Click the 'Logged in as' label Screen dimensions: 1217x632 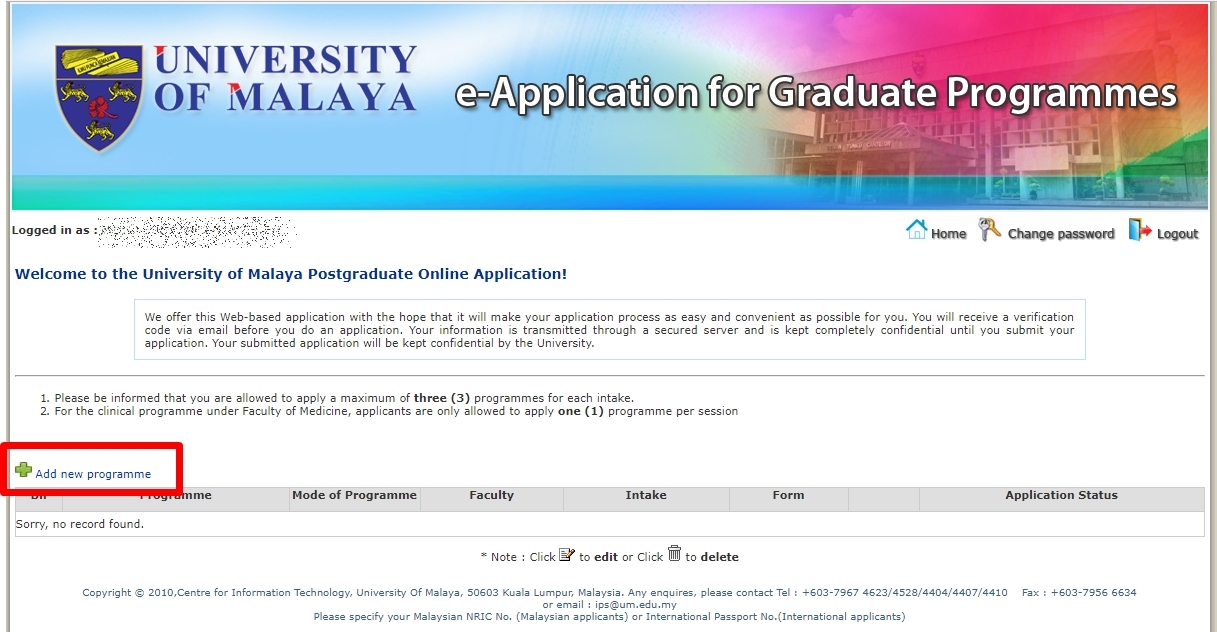[x=54, y=230]
